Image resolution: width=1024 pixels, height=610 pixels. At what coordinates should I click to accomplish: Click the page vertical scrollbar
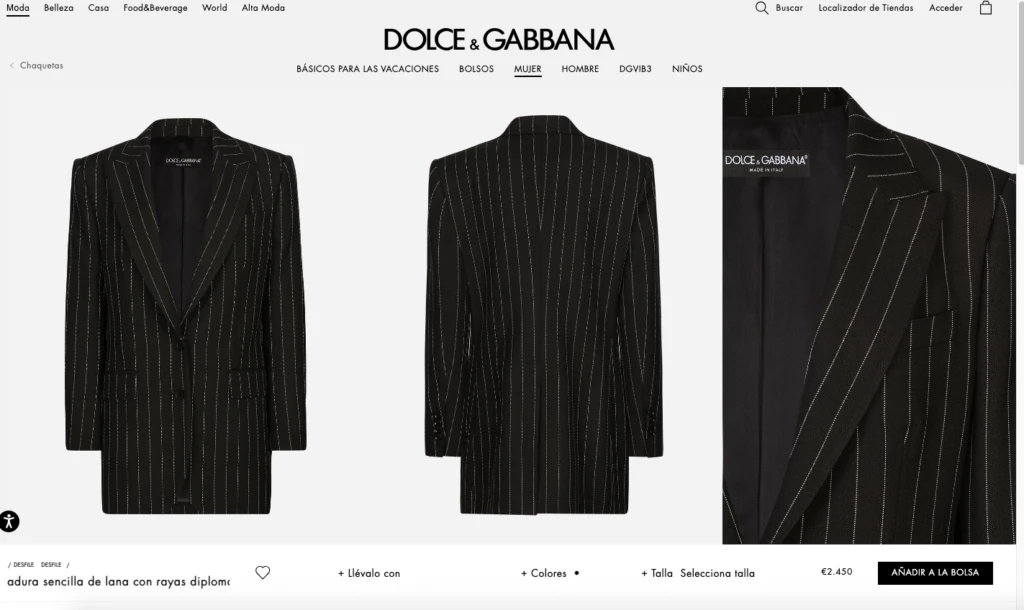click(x=1020, y=82)
